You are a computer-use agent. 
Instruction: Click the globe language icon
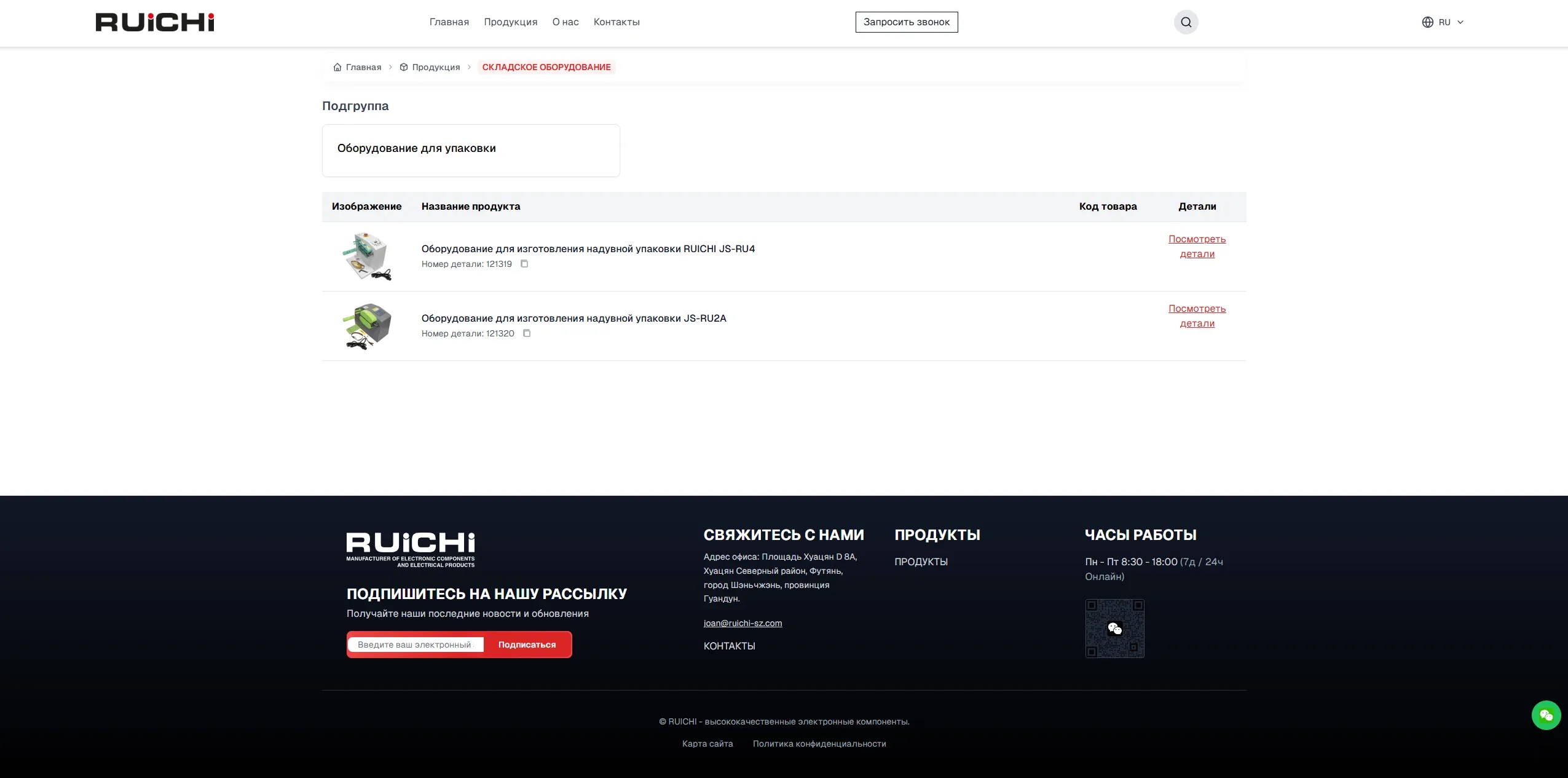[x=1427, y=22]
